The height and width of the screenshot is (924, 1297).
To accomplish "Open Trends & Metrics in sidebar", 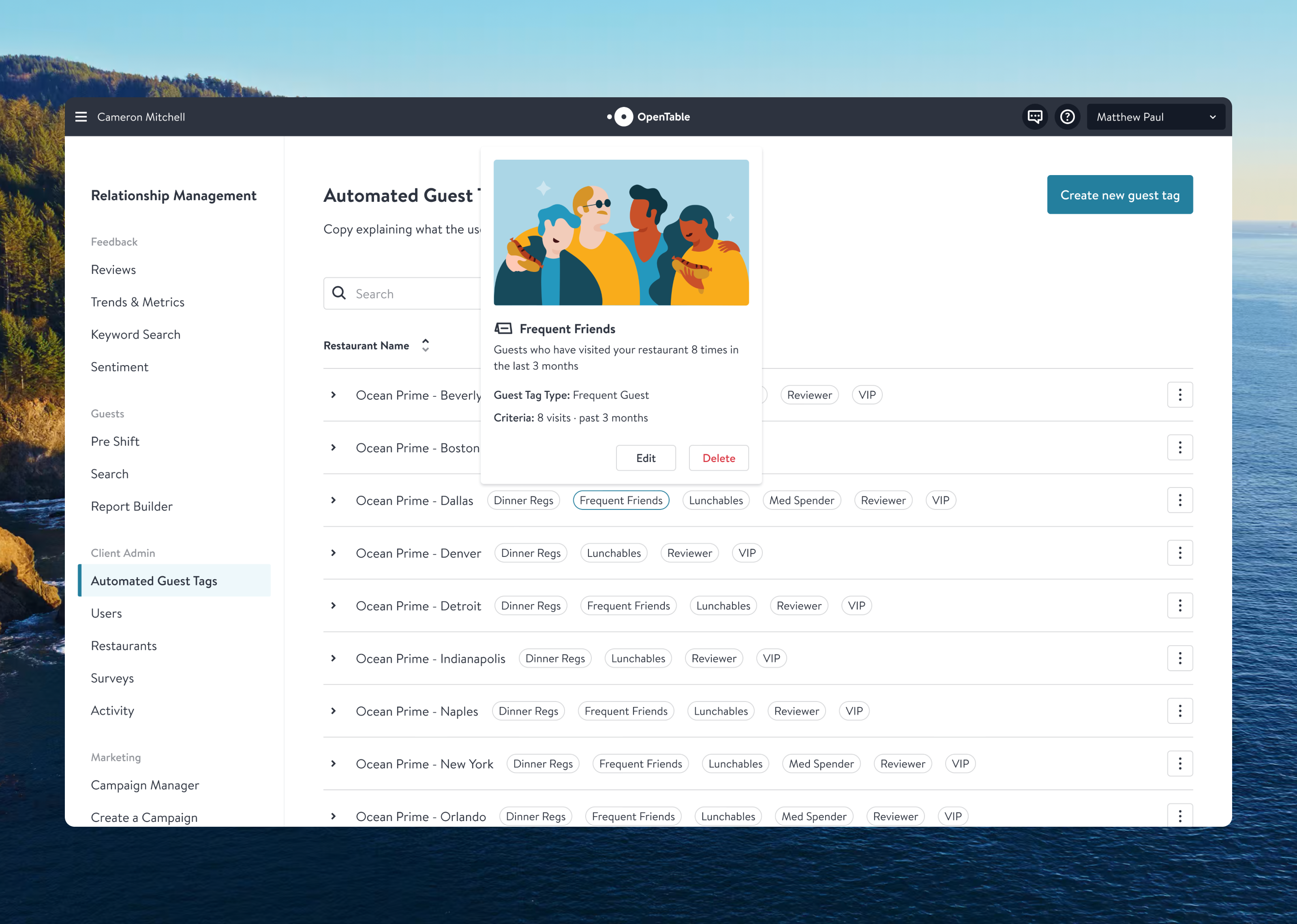I will pyautogui.click(x=138, y=302).
